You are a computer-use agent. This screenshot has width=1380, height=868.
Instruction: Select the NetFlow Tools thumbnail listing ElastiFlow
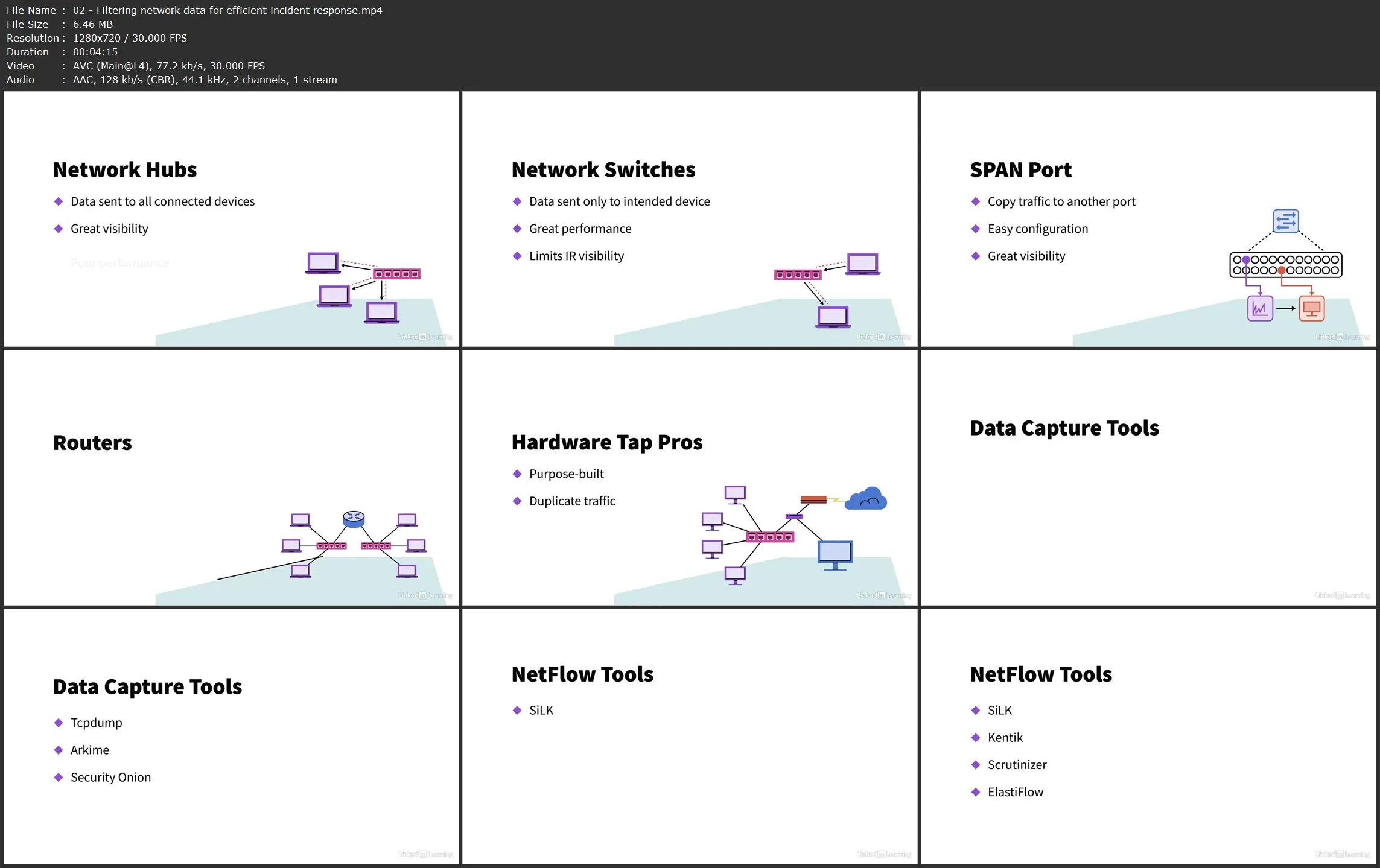1148,735
